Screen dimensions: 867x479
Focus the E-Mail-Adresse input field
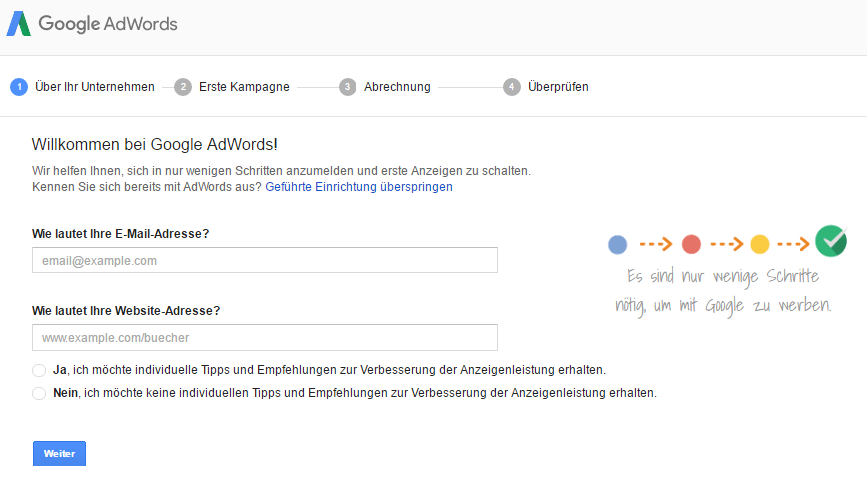coord(265,260)
